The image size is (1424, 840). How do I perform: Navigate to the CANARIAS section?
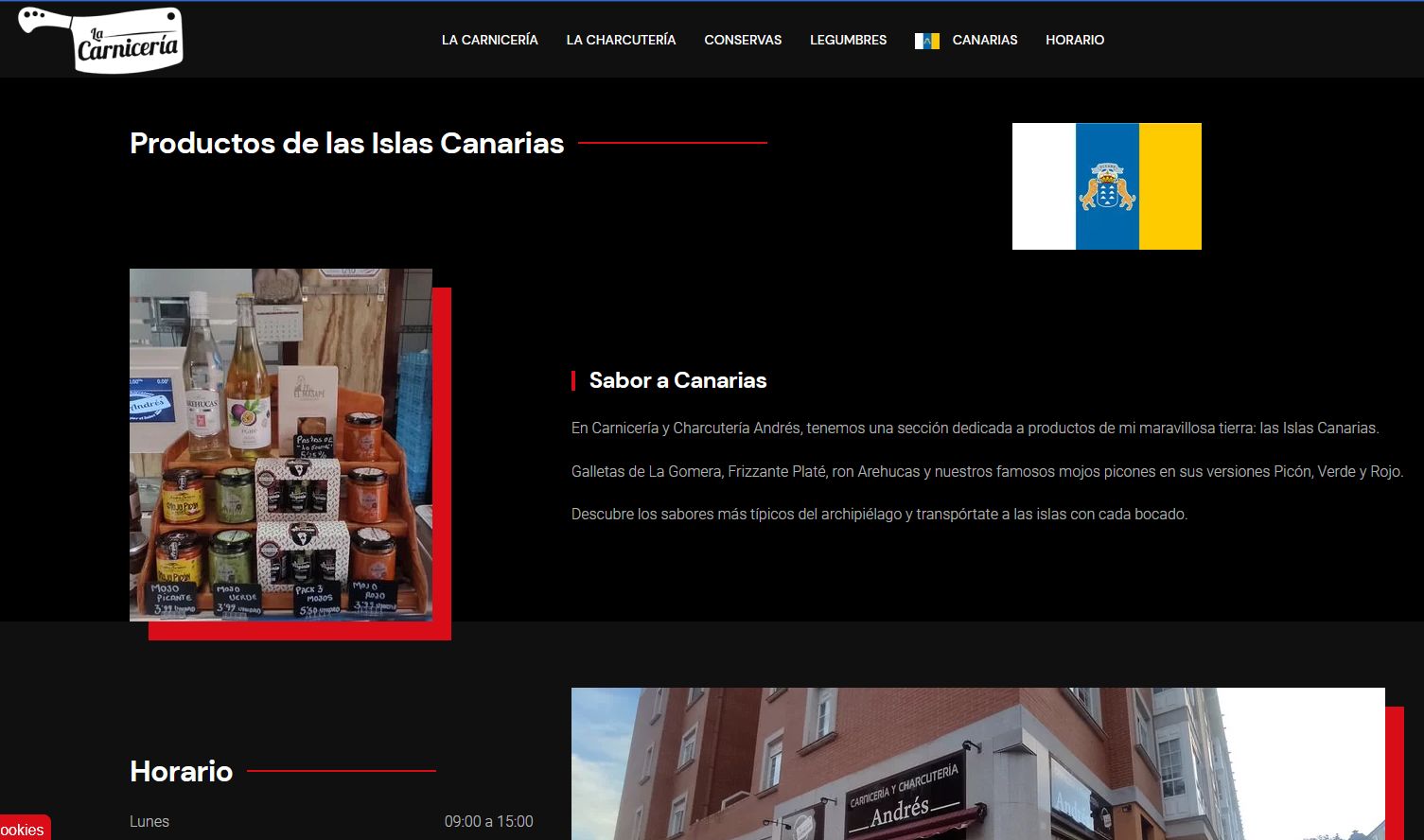[x=984, y=40]
